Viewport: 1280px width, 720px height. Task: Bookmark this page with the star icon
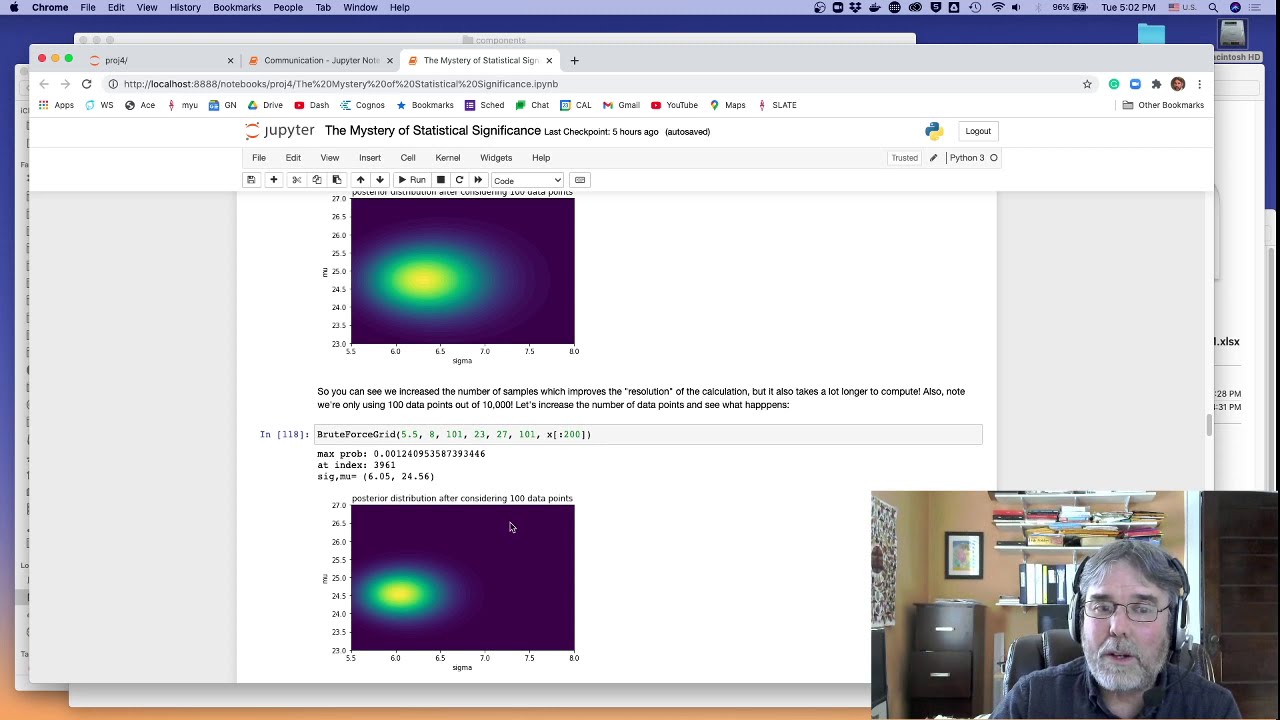click(x=1087, y=84)
